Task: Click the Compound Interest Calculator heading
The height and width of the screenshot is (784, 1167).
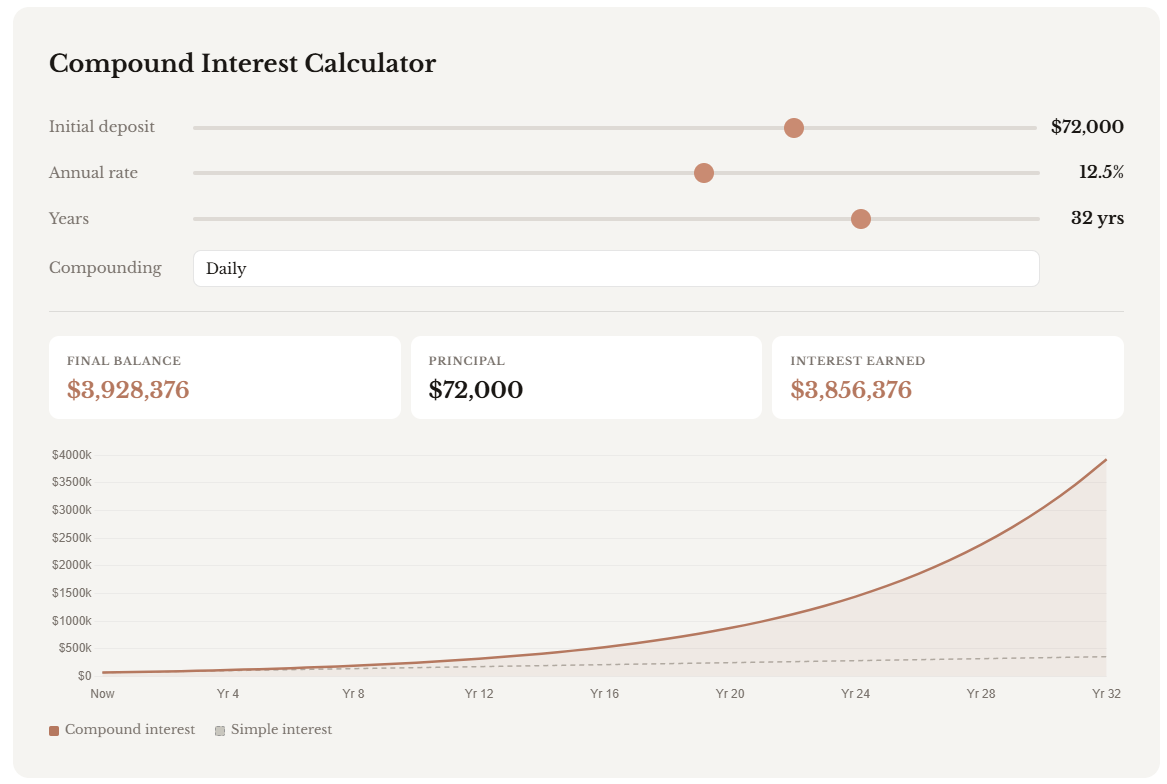Action: [243, 63]
